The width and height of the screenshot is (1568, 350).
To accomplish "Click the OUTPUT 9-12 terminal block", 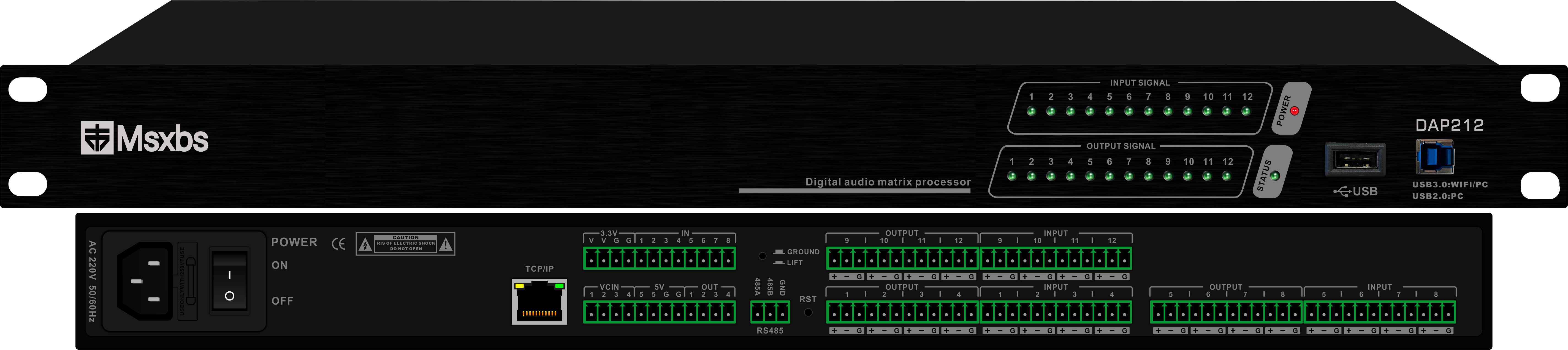I will click(902, 259).
